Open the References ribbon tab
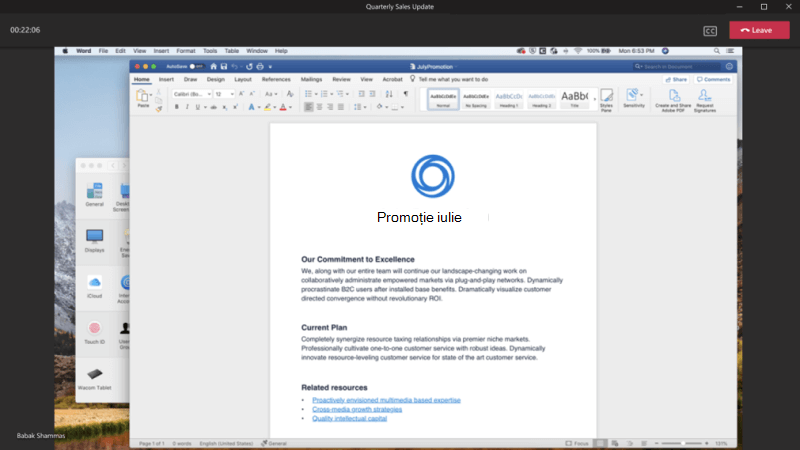This screenshot has height=450, width=800. [x=276, y=80]
